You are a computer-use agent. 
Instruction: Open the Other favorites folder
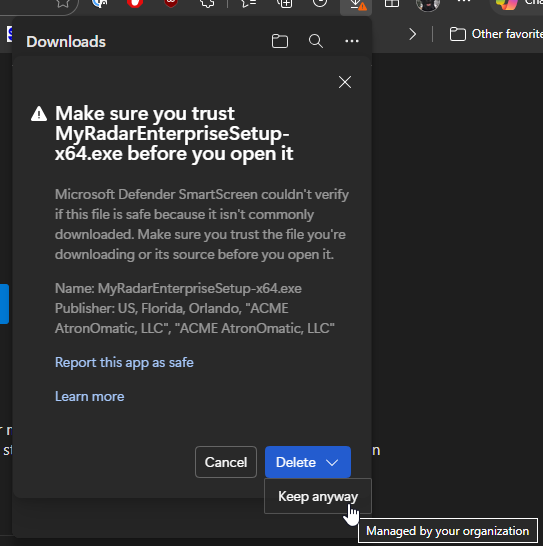click(x=496, y=34)
